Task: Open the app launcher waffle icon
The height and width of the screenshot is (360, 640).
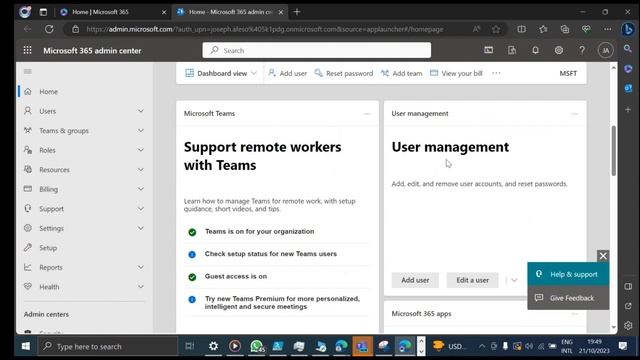Action: click(x=27, y=50)
